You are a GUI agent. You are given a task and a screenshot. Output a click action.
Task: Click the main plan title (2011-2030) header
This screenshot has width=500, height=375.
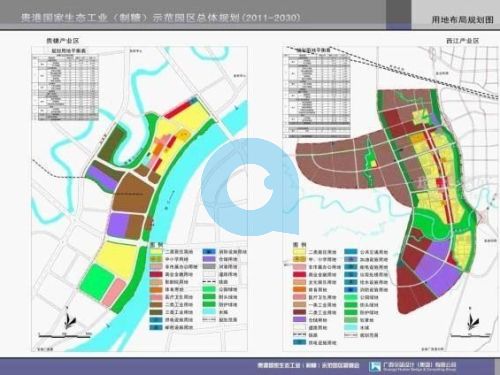161,18
